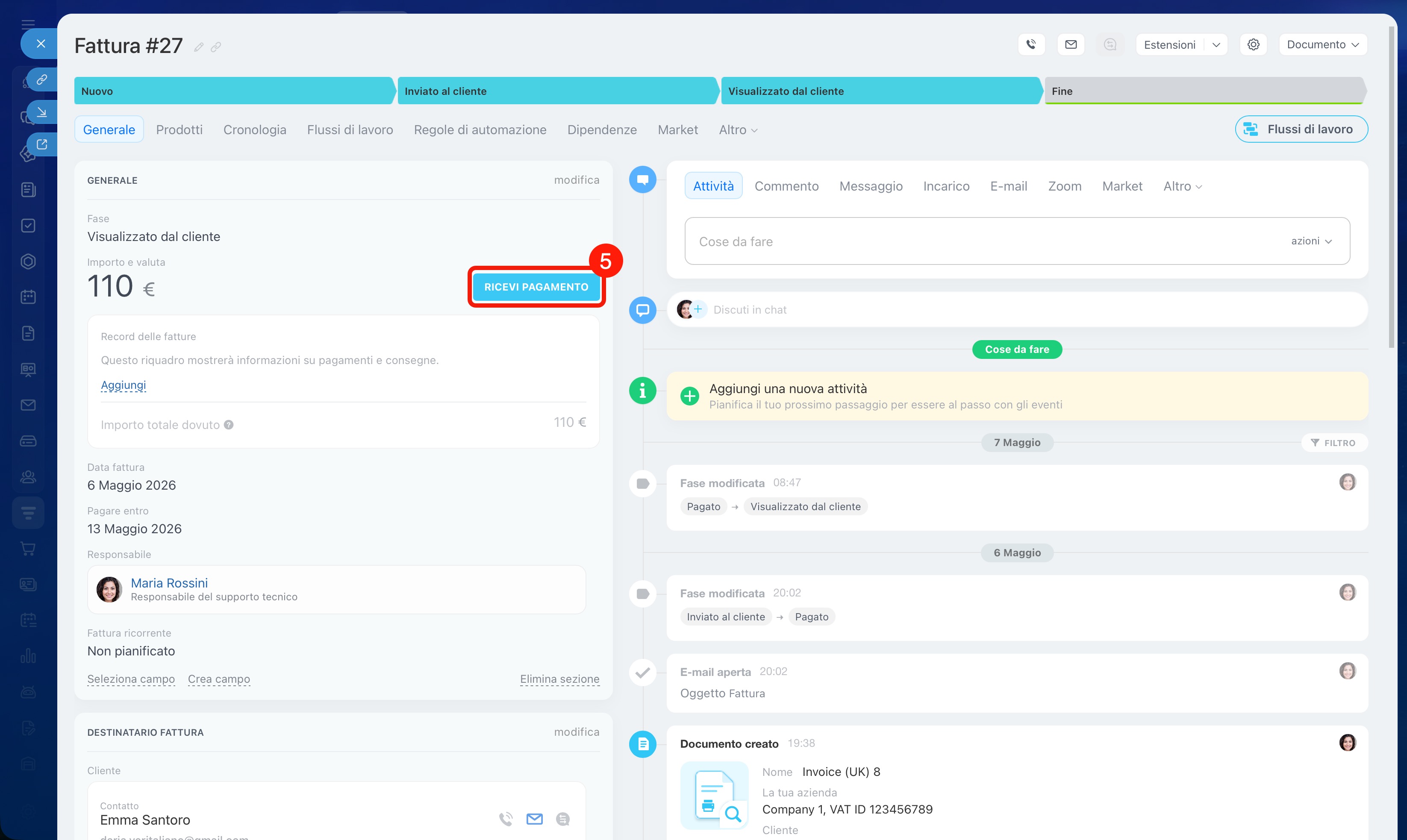Select the Commento tab
This screenshot has width=1407, height=840.
click(786, 186)
